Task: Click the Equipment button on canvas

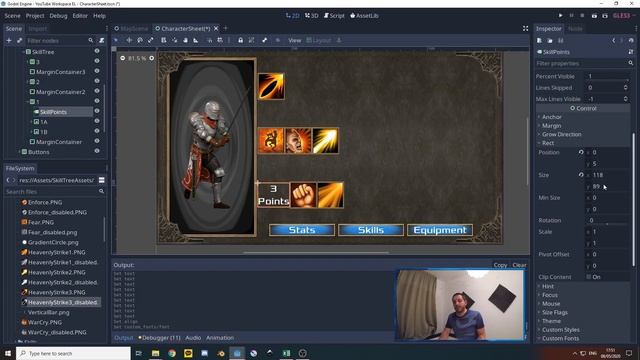Action: [440, 230]
